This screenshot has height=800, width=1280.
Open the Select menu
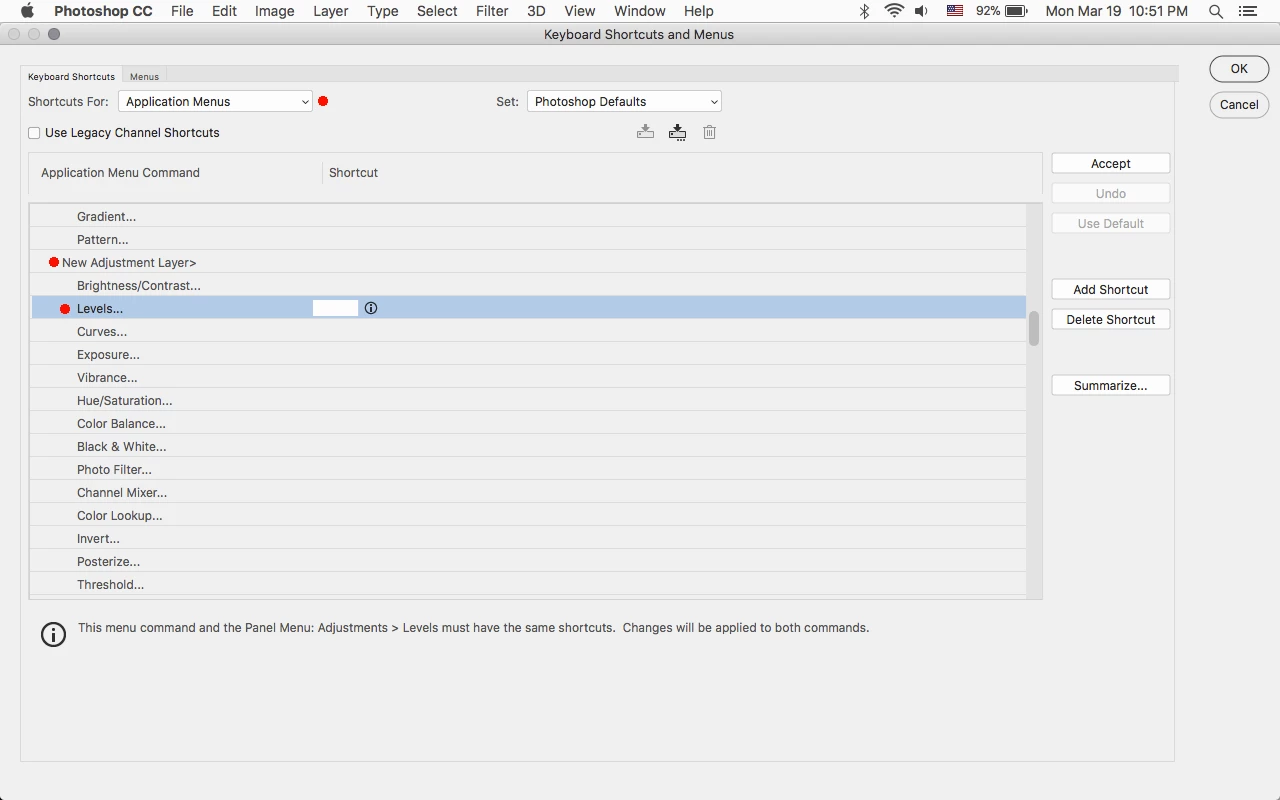tap(437, 11)
